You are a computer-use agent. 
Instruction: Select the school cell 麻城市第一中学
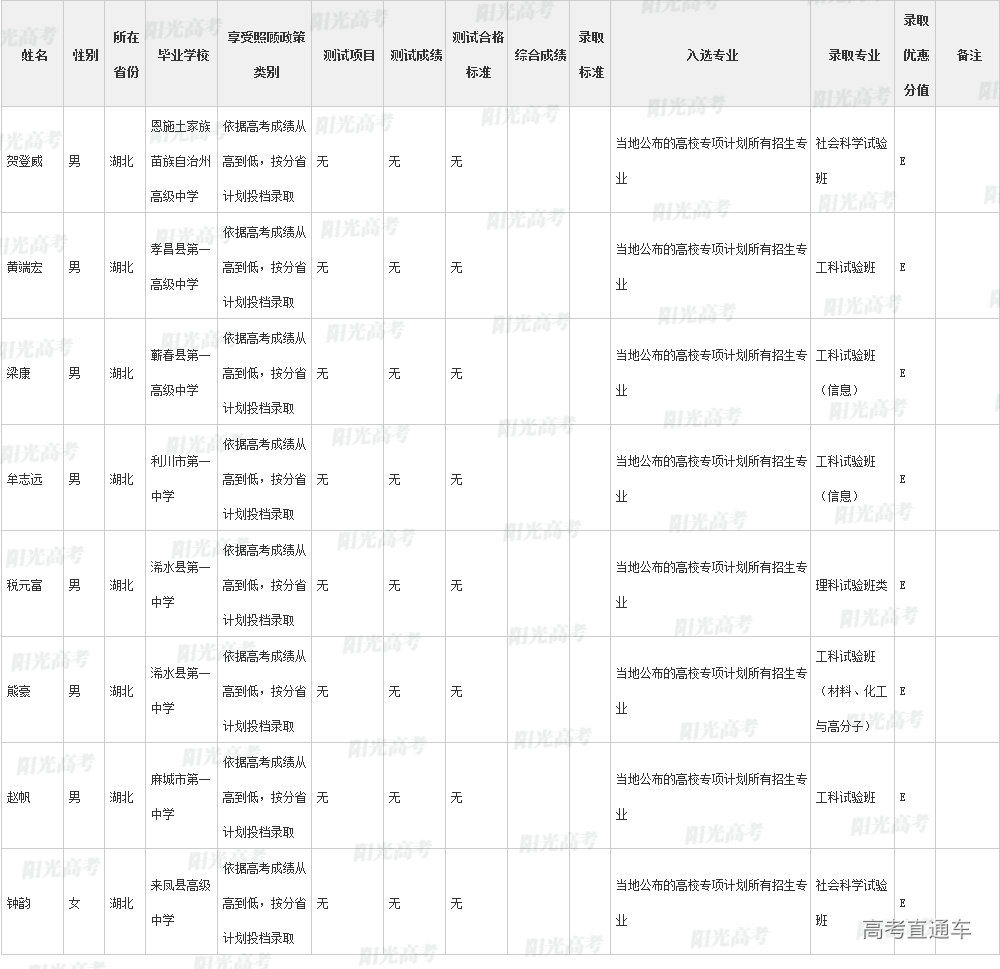(x=181, y=797)
